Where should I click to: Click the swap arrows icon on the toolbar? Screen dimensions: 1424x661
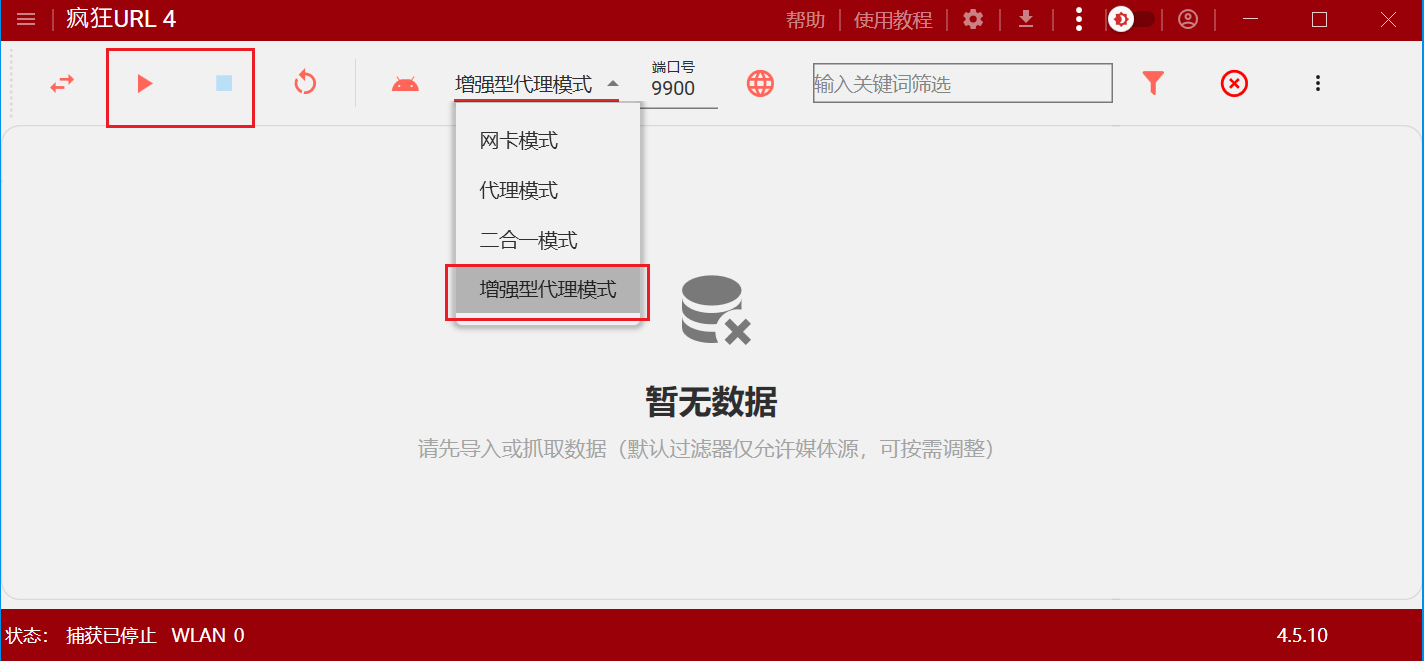coord(61,84)
